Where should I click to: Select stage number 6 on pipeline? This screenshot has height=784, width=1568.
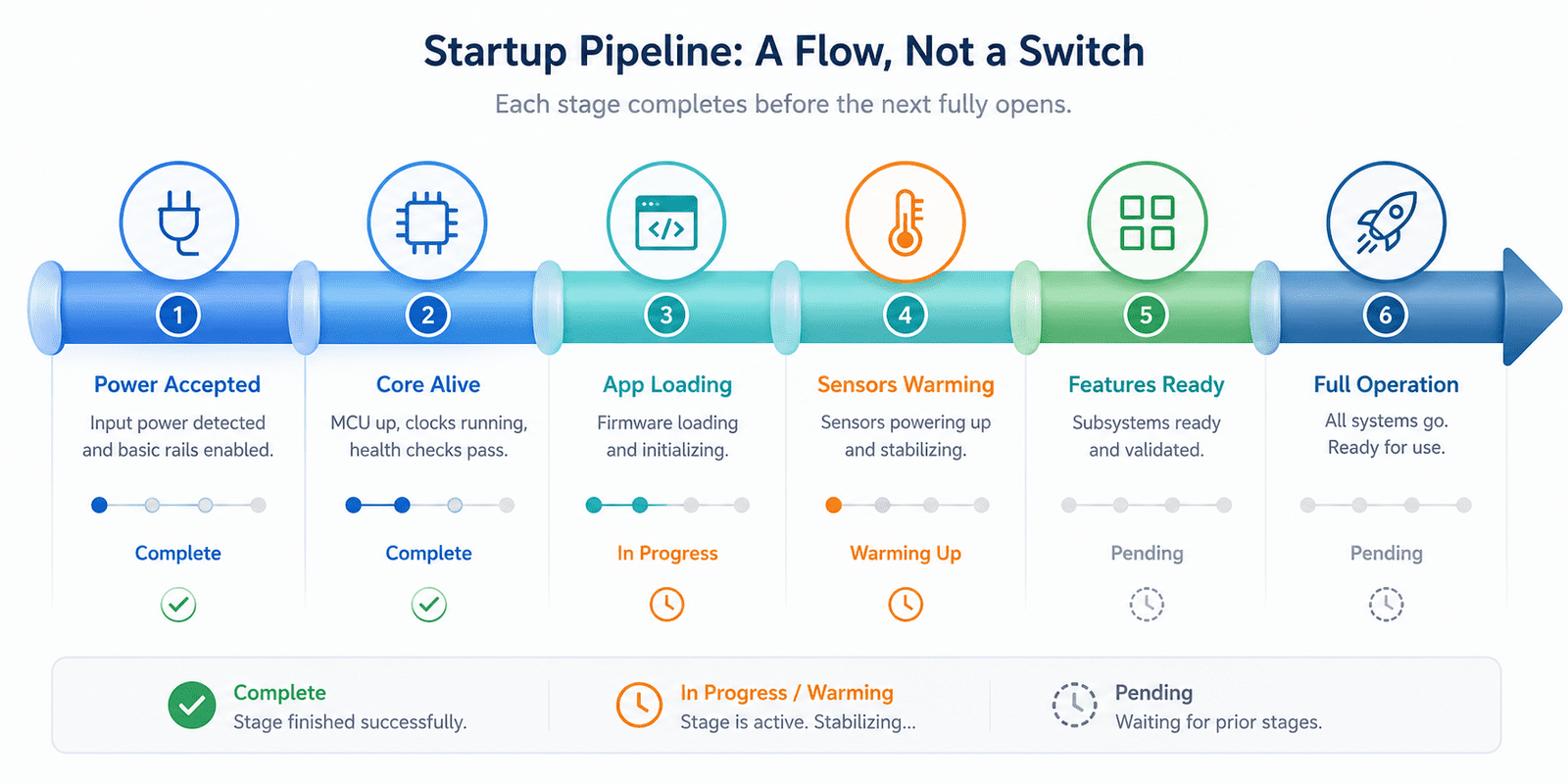(x=1386, y=316)
